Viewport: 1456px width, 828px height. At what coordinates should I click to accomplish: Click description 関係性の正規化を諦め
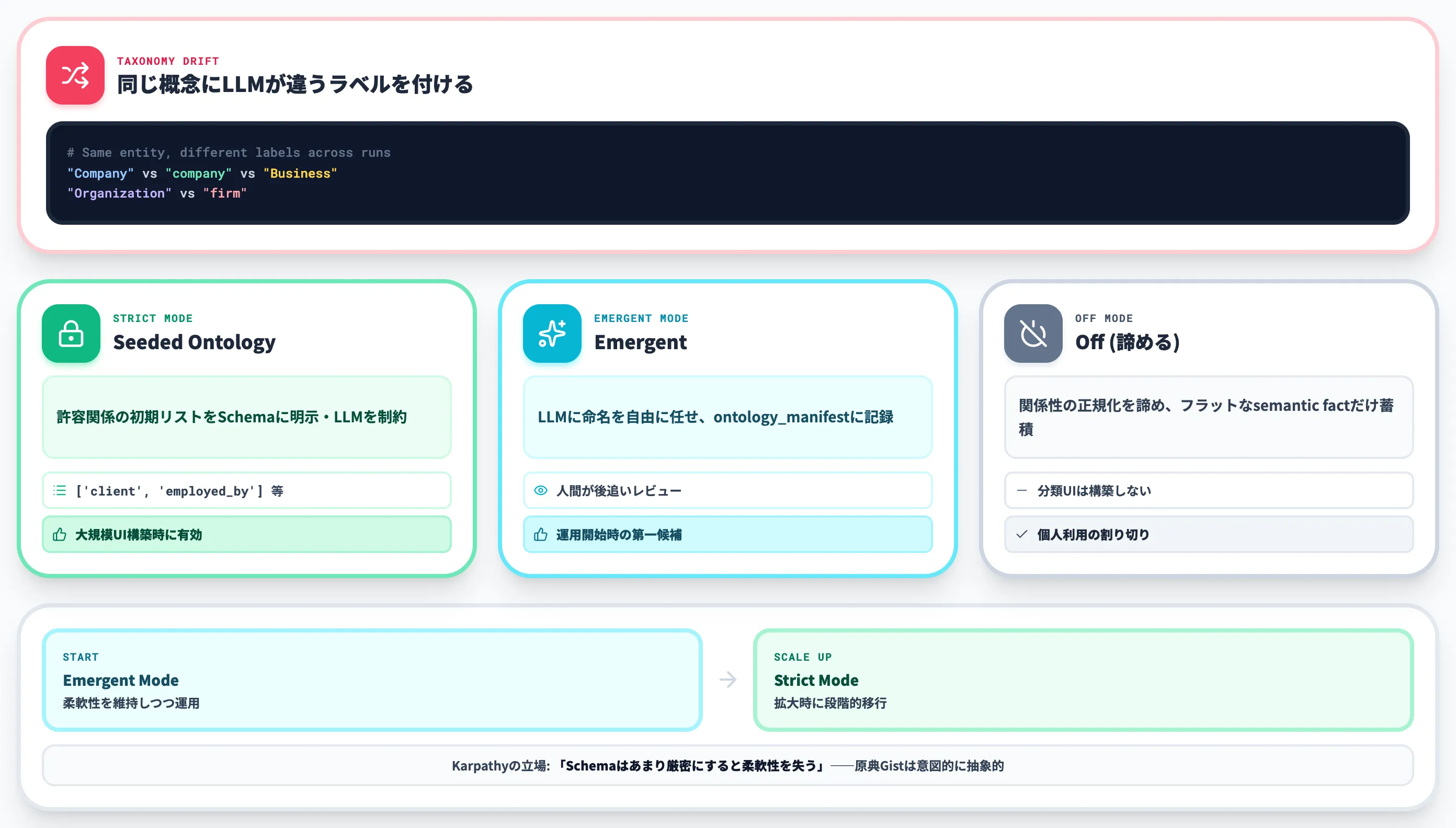(x=1205, y=417)
